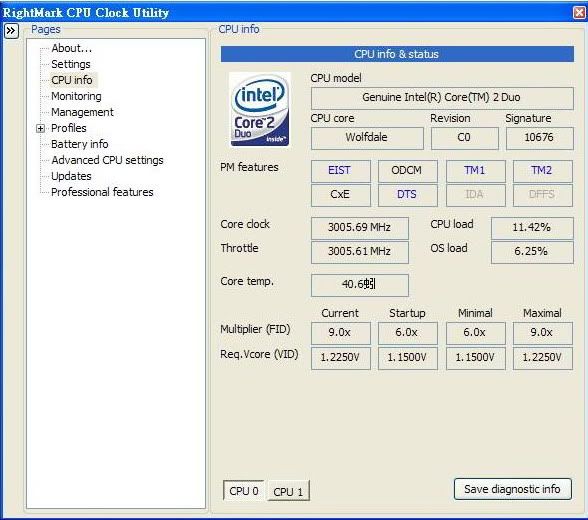Click the Current multiplier value 9.0x
The image size is (588, 520).
click(x=340, y=333)
